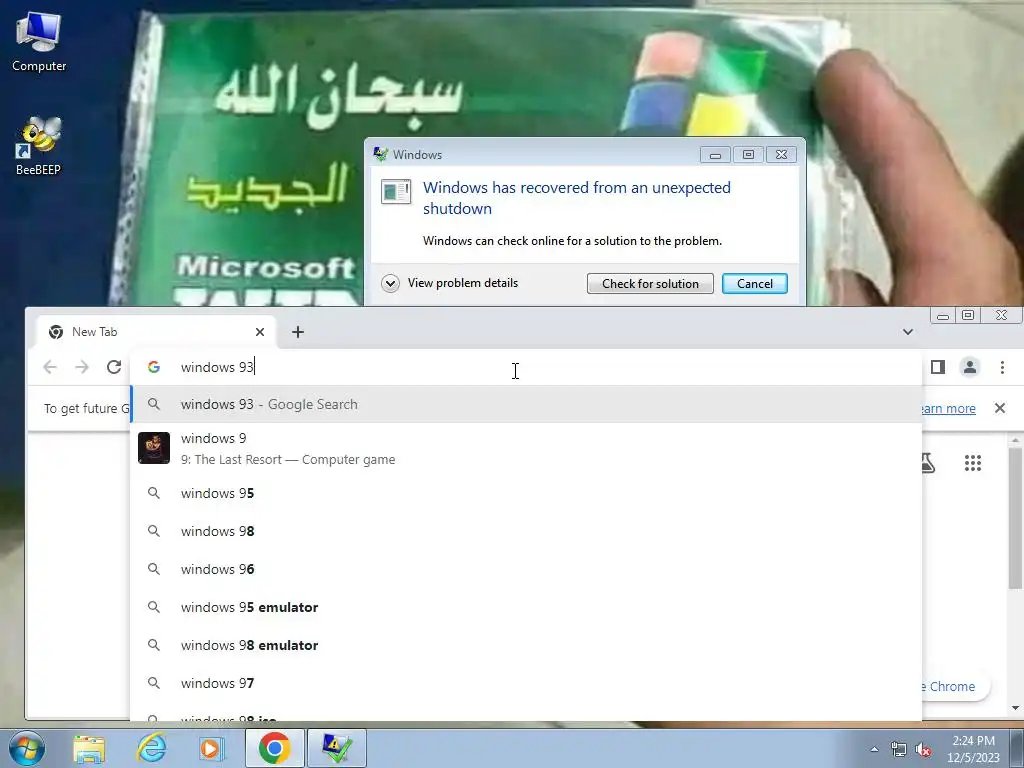The height and width of the screenshot is (768, 1024).
Task: Open the Computer desktop icon
Action: (39, 41)
